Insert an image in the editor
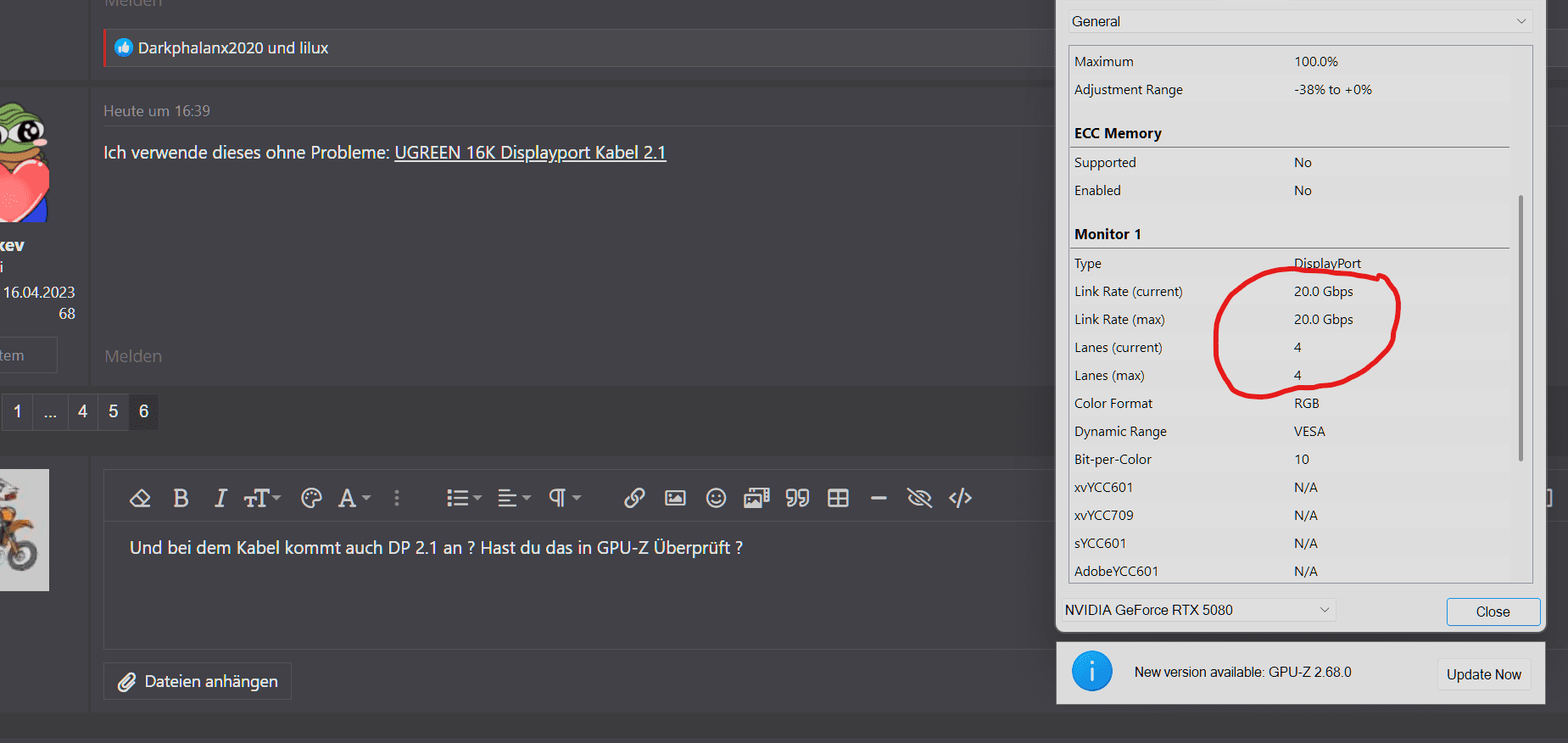Image resolution: width=1568 pixels, height=743 pixels. [675, 498]
